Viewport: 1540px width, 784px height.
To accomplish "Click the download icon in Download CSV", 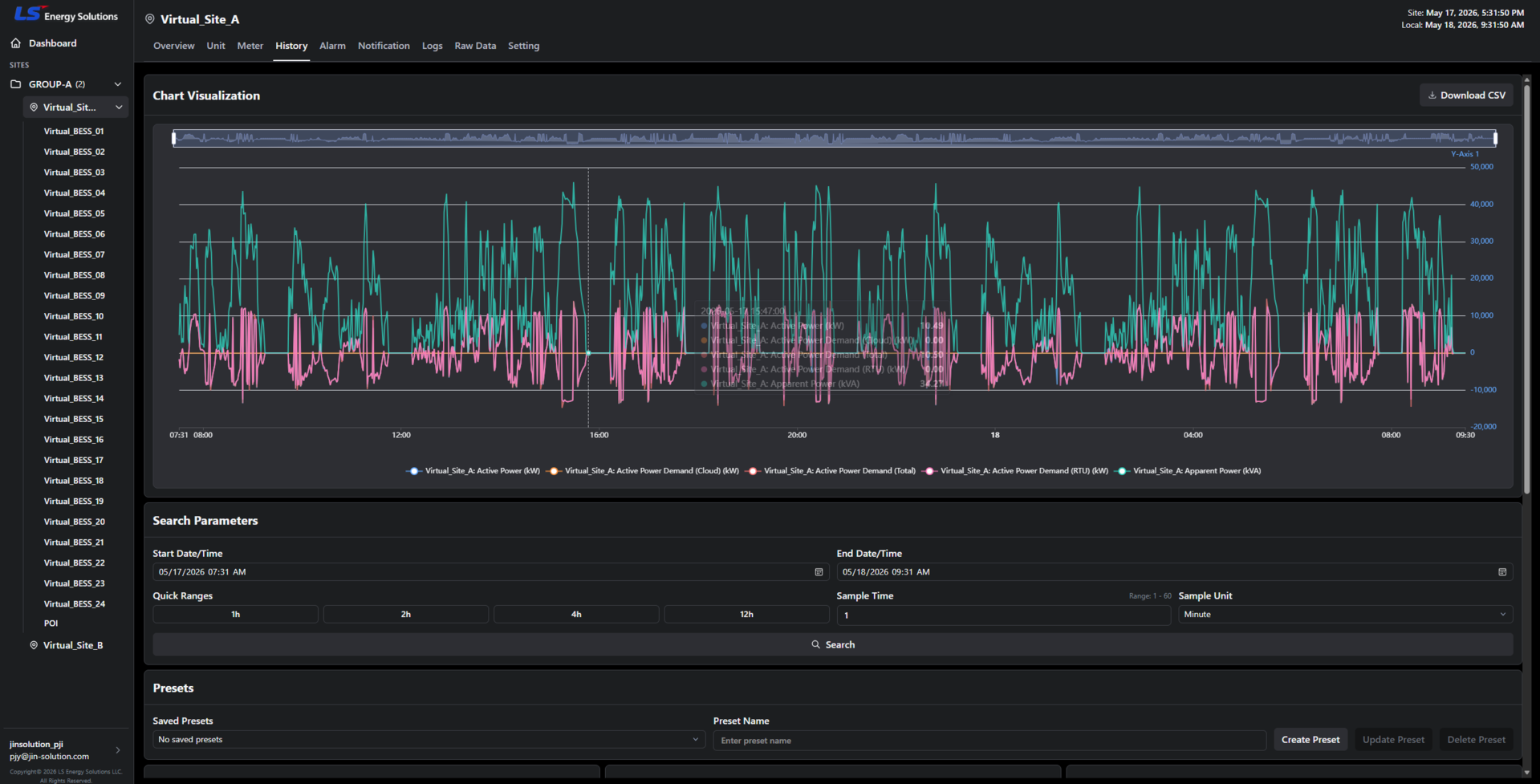I will tap(1432, 95).
